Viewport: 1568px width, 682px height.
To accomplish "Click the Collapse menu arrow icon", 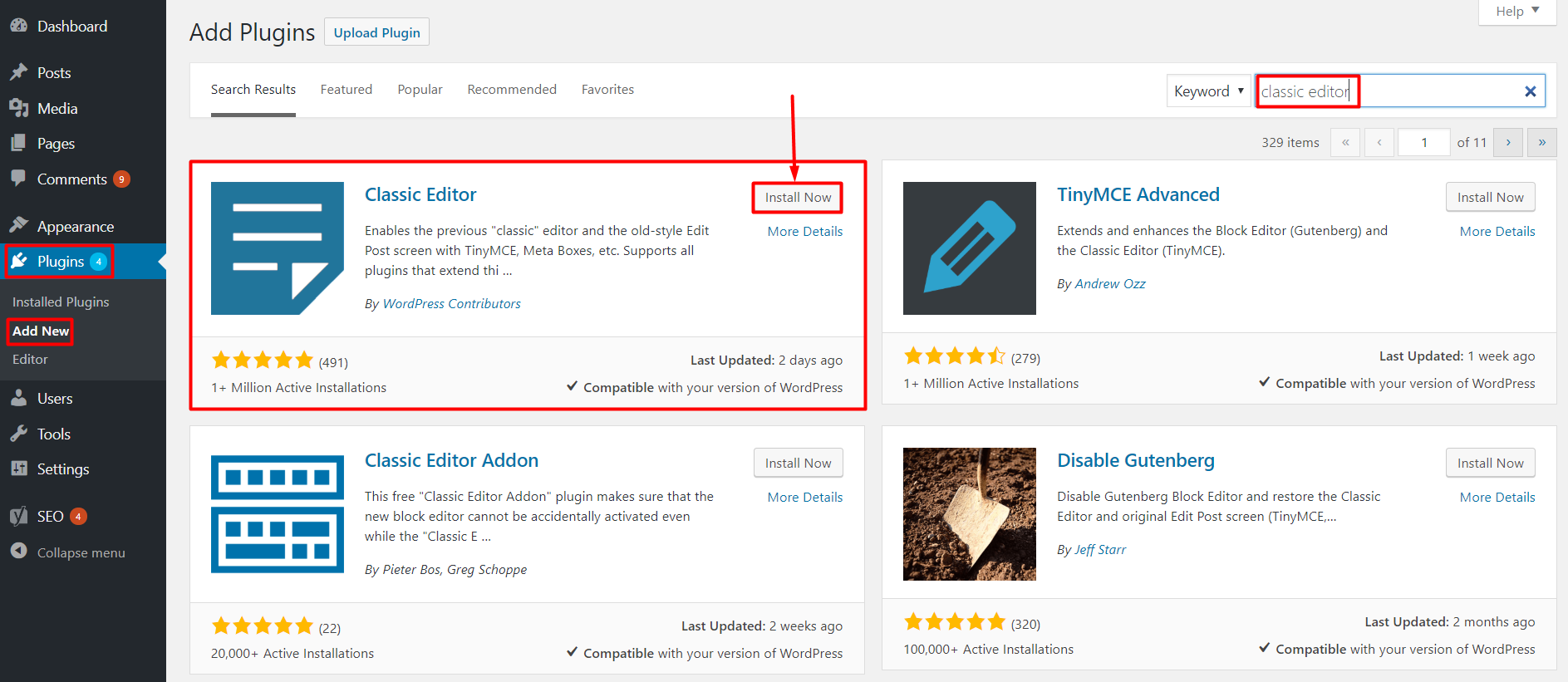I will tap(18, 551).
